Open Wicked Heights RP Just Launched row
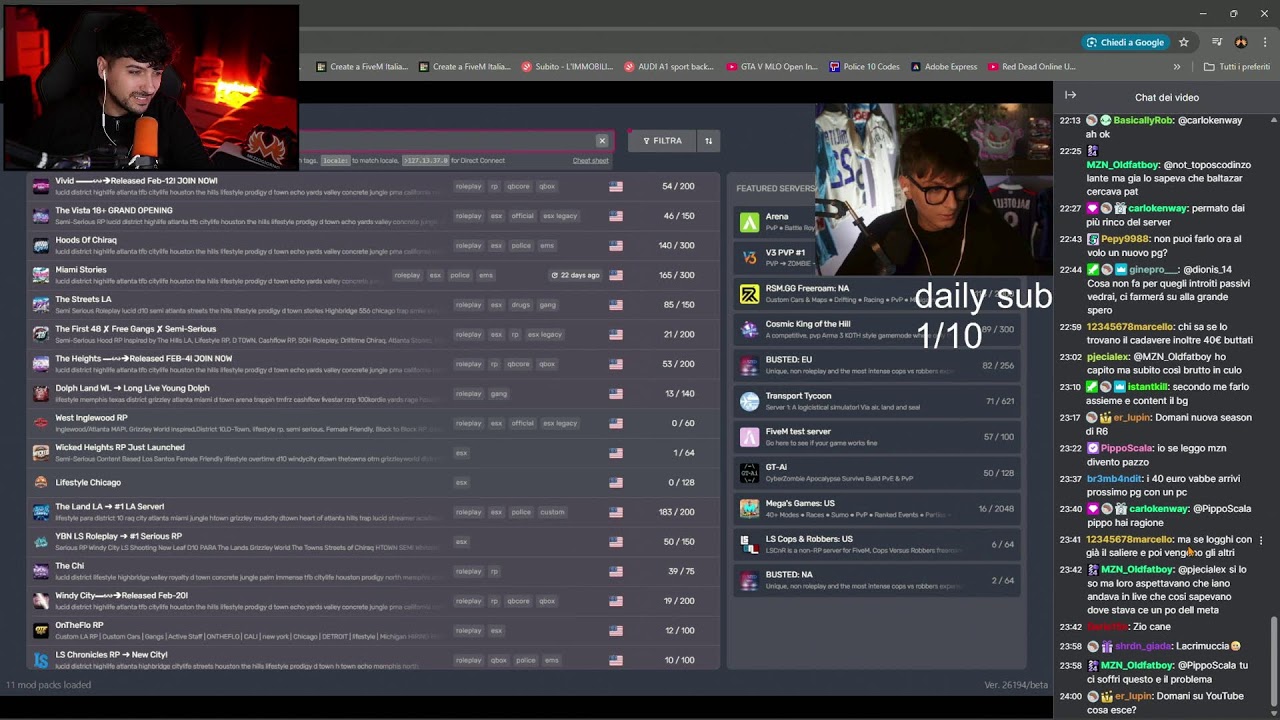The height and width of the screenshot is (720, 1280). [x=372, y=453]
